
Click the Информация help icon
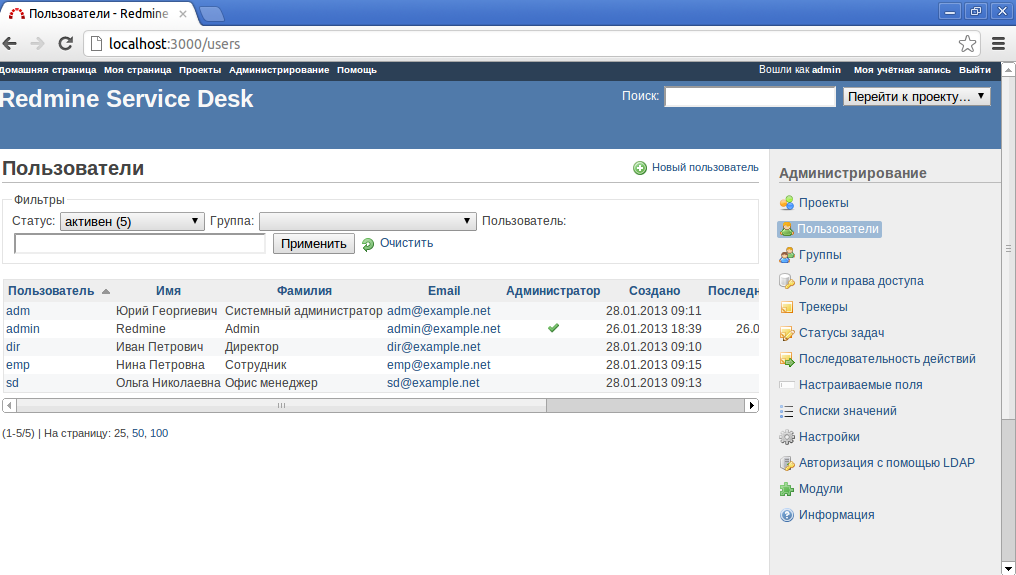tap(787, 515)
